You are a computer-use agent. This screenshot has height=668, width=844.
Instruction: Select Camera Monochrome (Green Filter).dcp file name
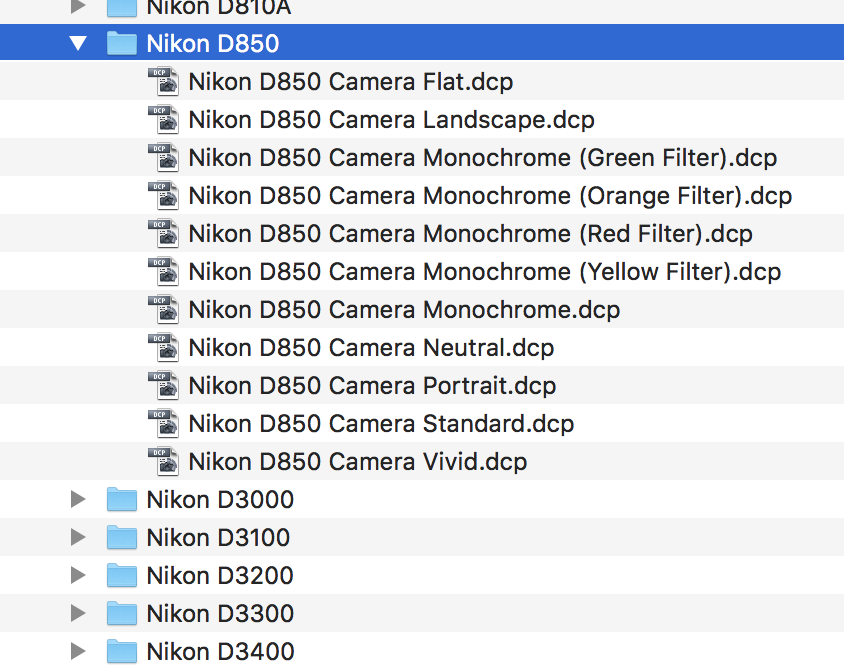tap(483, 158)
